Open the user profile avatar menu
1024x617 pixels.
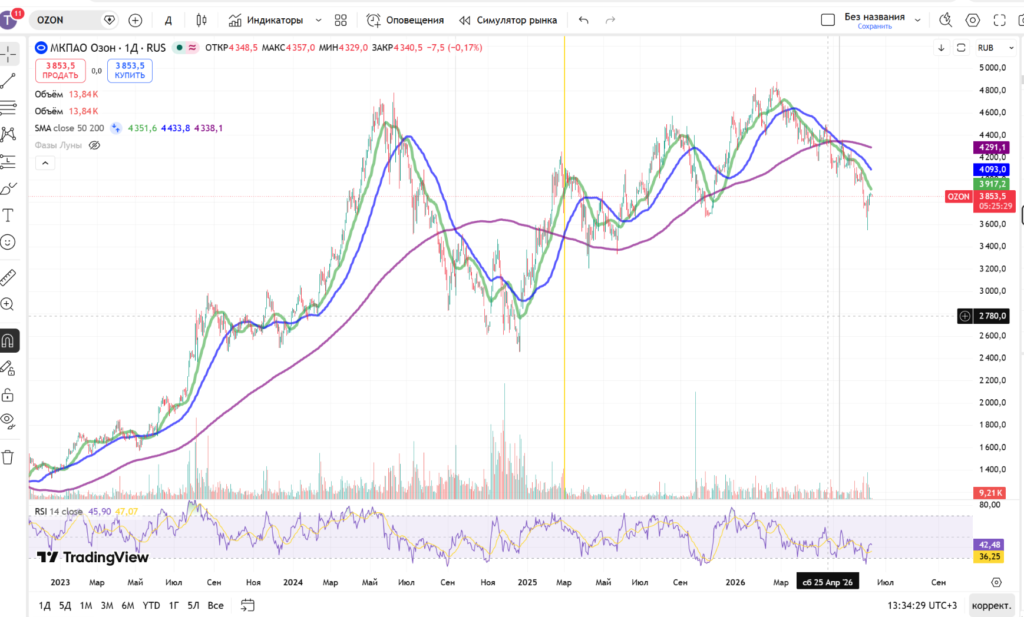[x=8, y=19]
